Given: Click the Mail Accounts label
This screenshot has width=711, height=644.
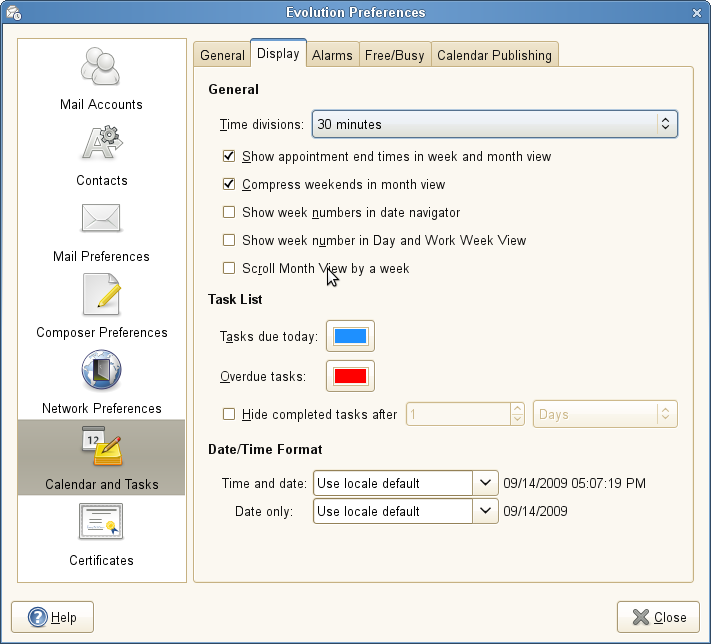Looking at the screenshot, I should pos(101,104).
